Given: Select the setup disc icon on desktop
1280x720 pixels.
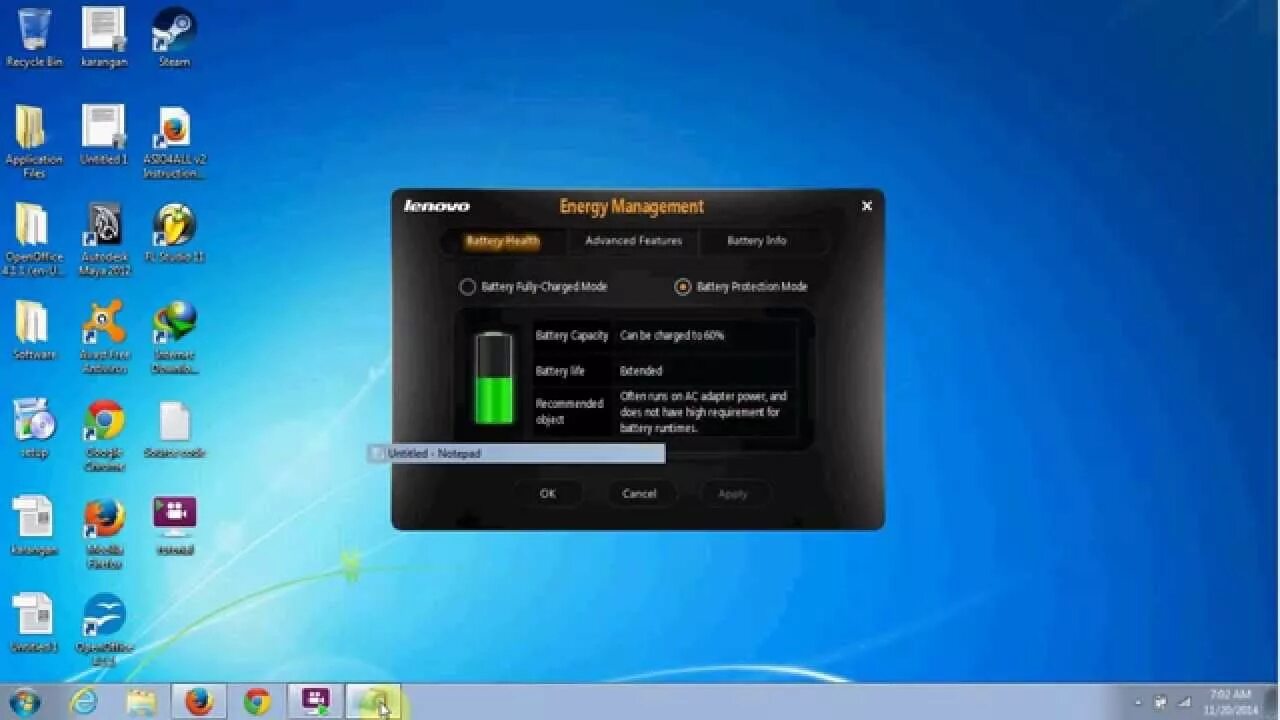Looking at the screenshot, I should [34, 428].
